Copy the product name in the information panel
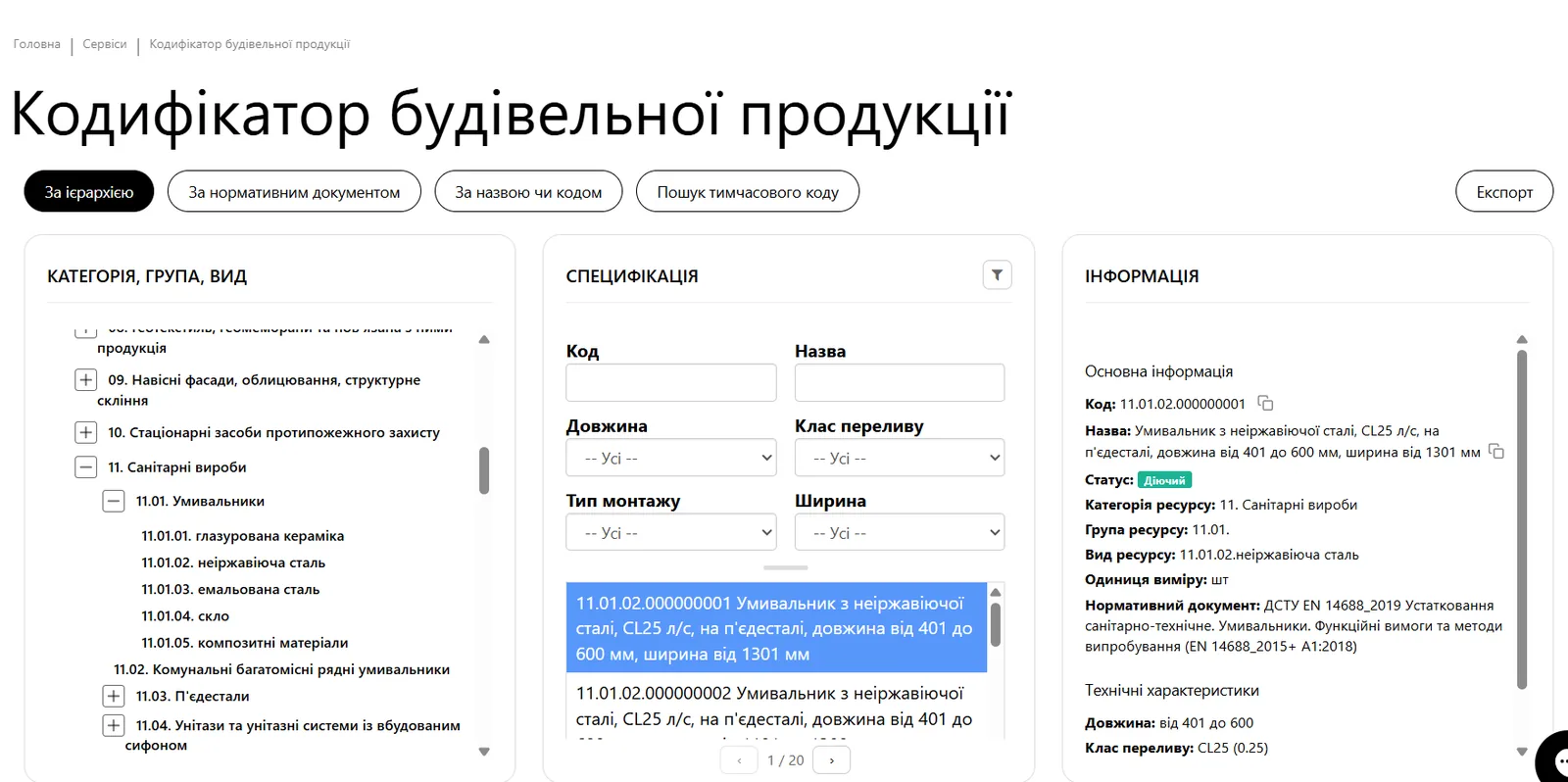 (x=1495, y=451)
